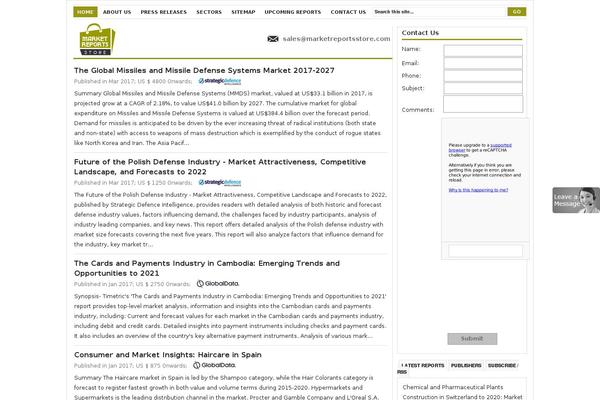Screen dimensions: 600x400
Task: Open the Subscribe / RSS tab
Action: [x=502, y=366]
